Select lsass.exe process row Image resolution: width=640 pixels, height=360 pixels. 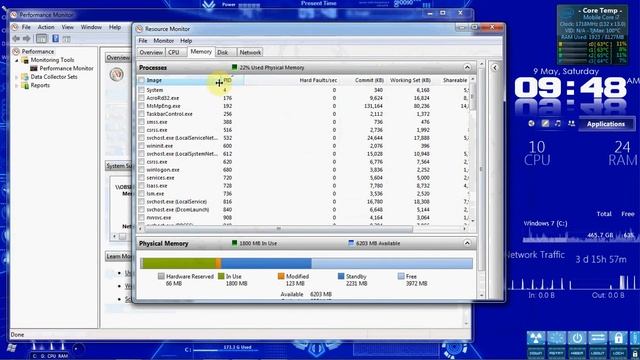point(304,186)
